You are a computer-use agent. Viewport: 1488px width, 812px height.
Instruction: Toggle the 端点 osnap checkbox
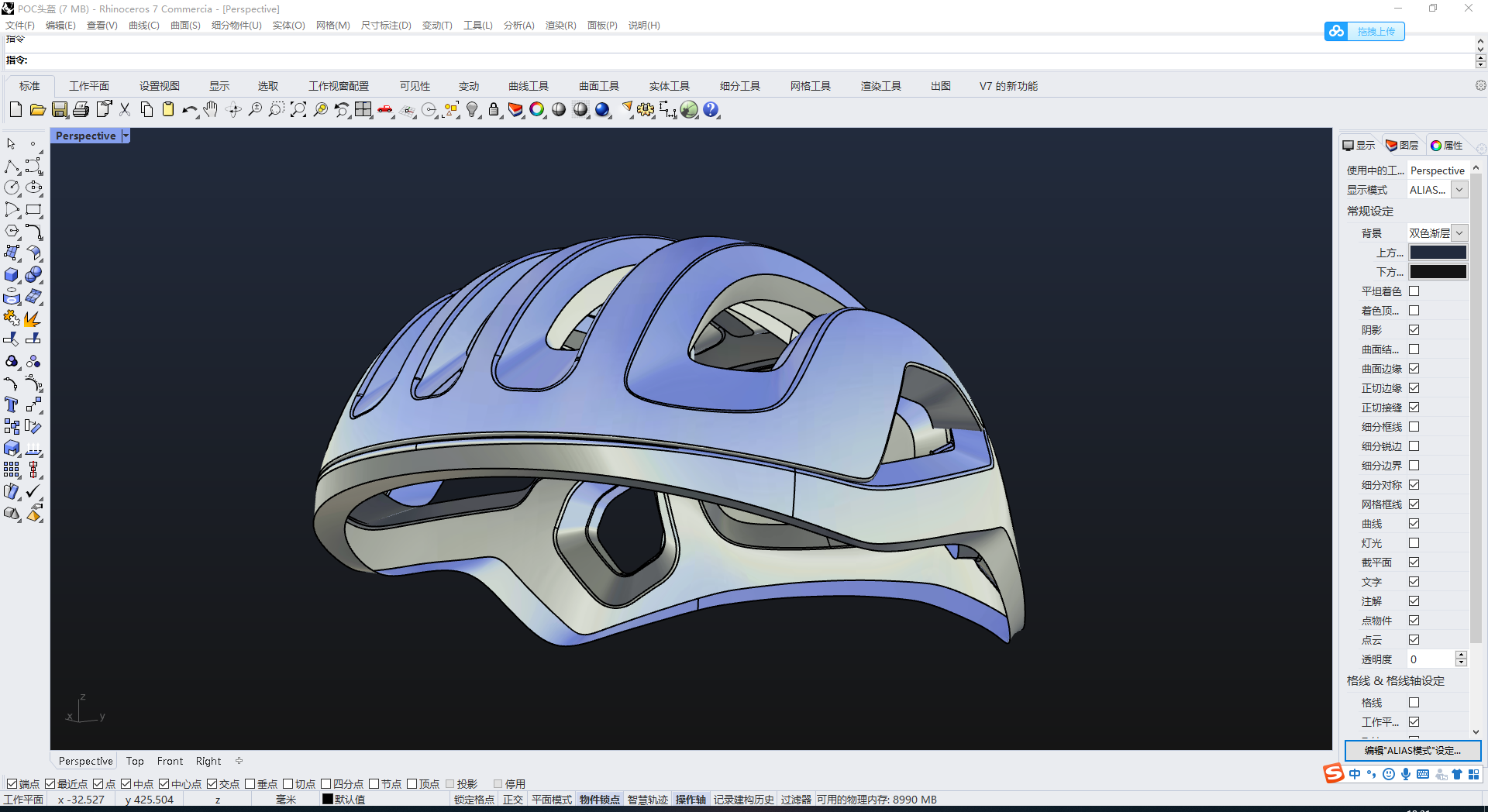click(x=12, y=783)
